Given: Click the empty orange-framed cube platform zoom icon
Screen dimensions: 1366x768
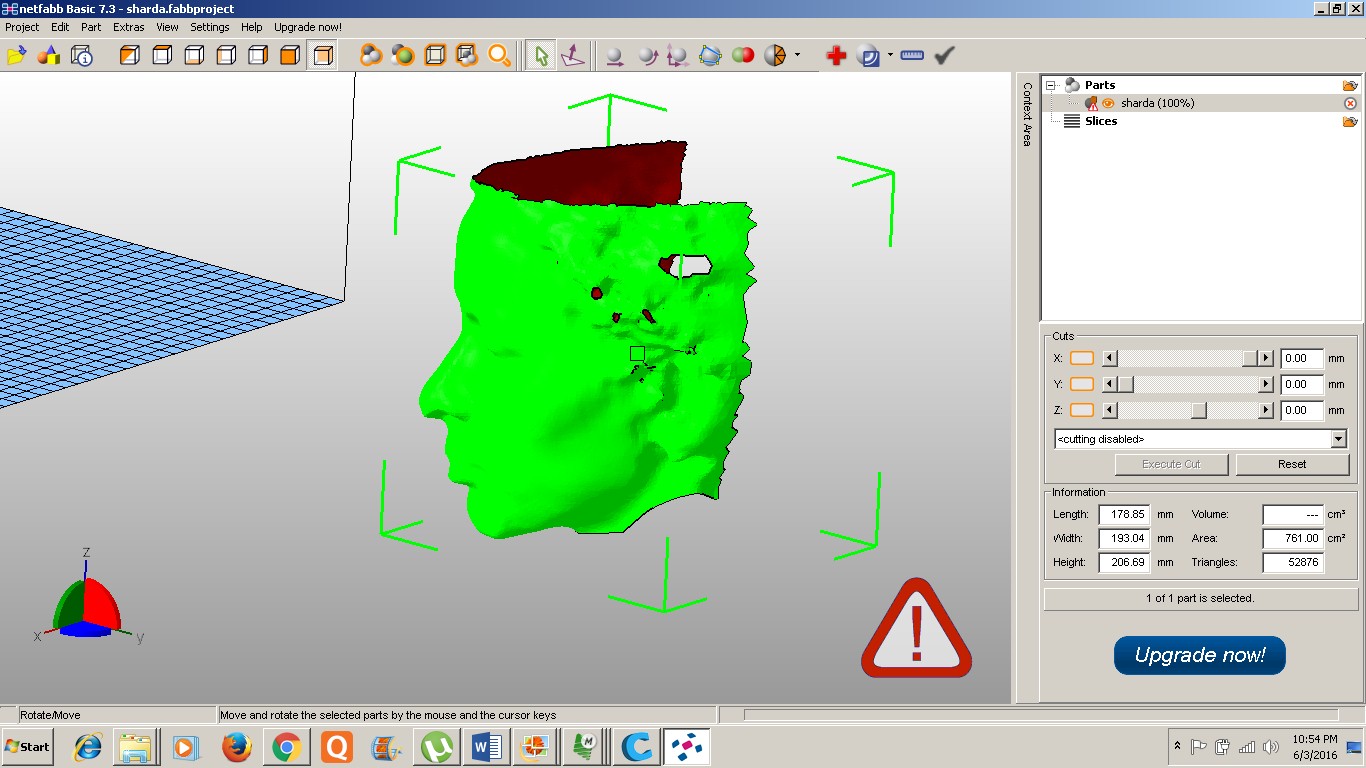Looking at the screenshot, I should pyautogui.click(x=435, y=56).
